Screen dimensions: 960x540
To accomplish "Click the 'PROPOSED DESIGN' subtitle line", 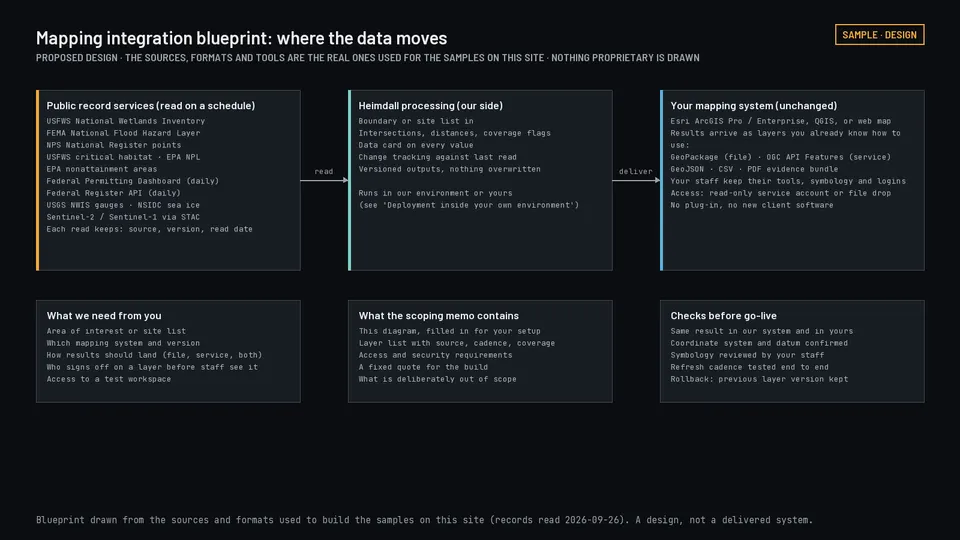I will coord(367,58).
